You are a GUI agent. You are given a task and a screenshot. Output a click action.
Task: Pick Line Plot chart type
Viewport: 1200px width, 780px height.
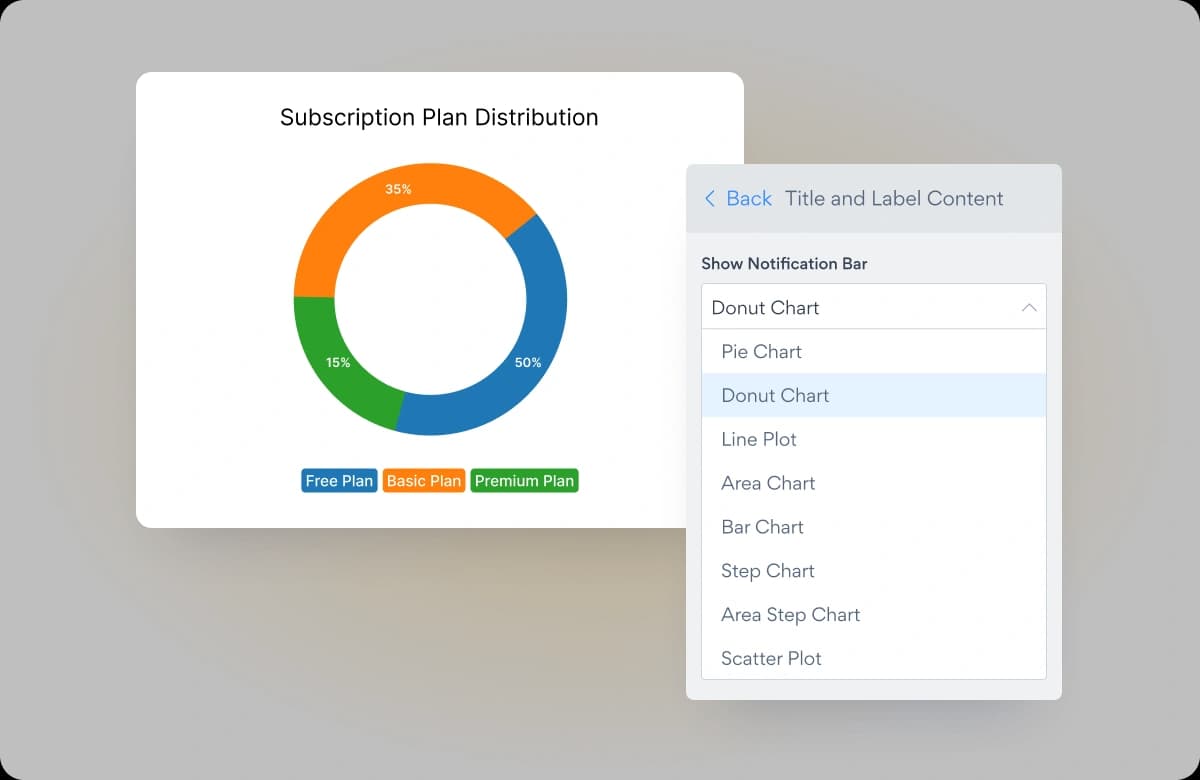click(874, 440)
